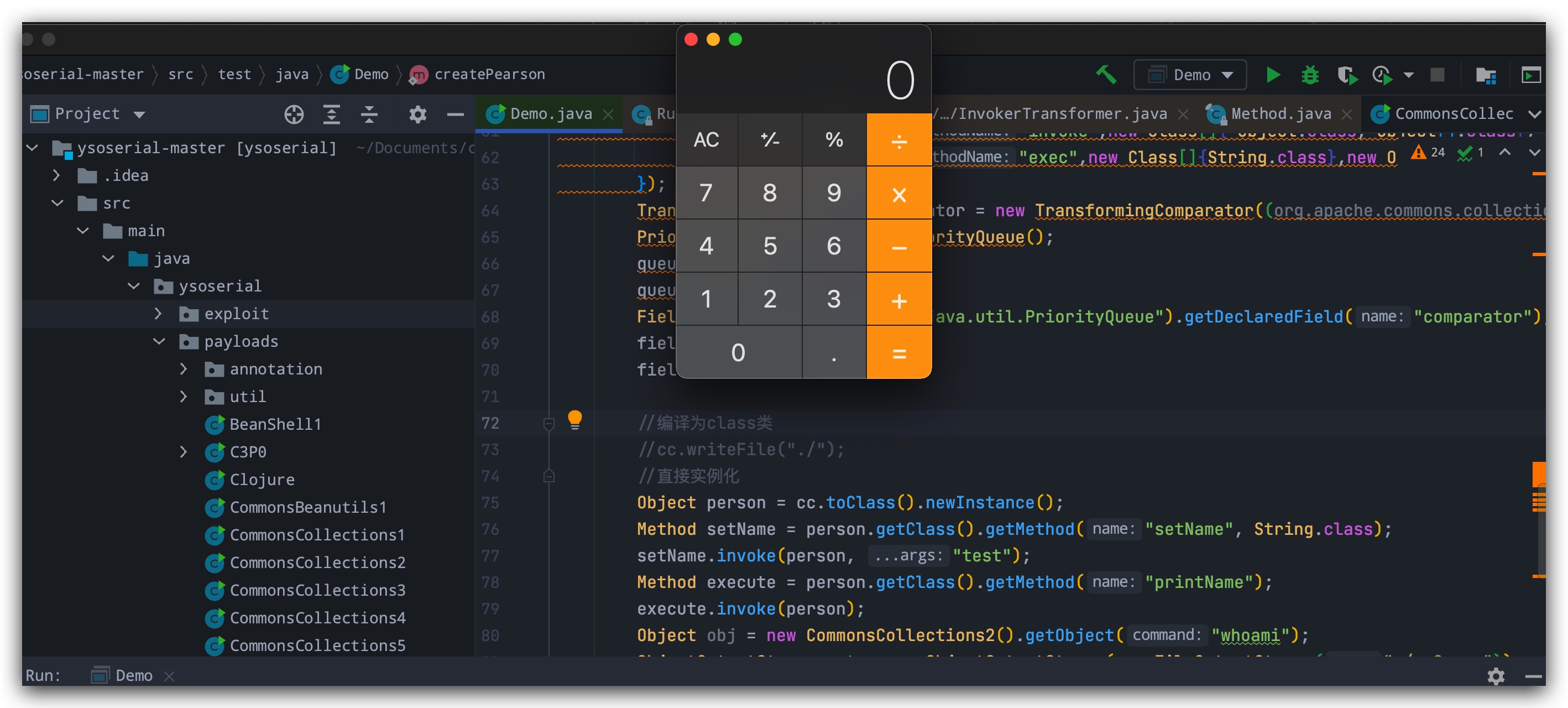The height and width of the screenshot is (708, 1568).
Task: Open the profiler dropdown arrow
Action: 1408,75
